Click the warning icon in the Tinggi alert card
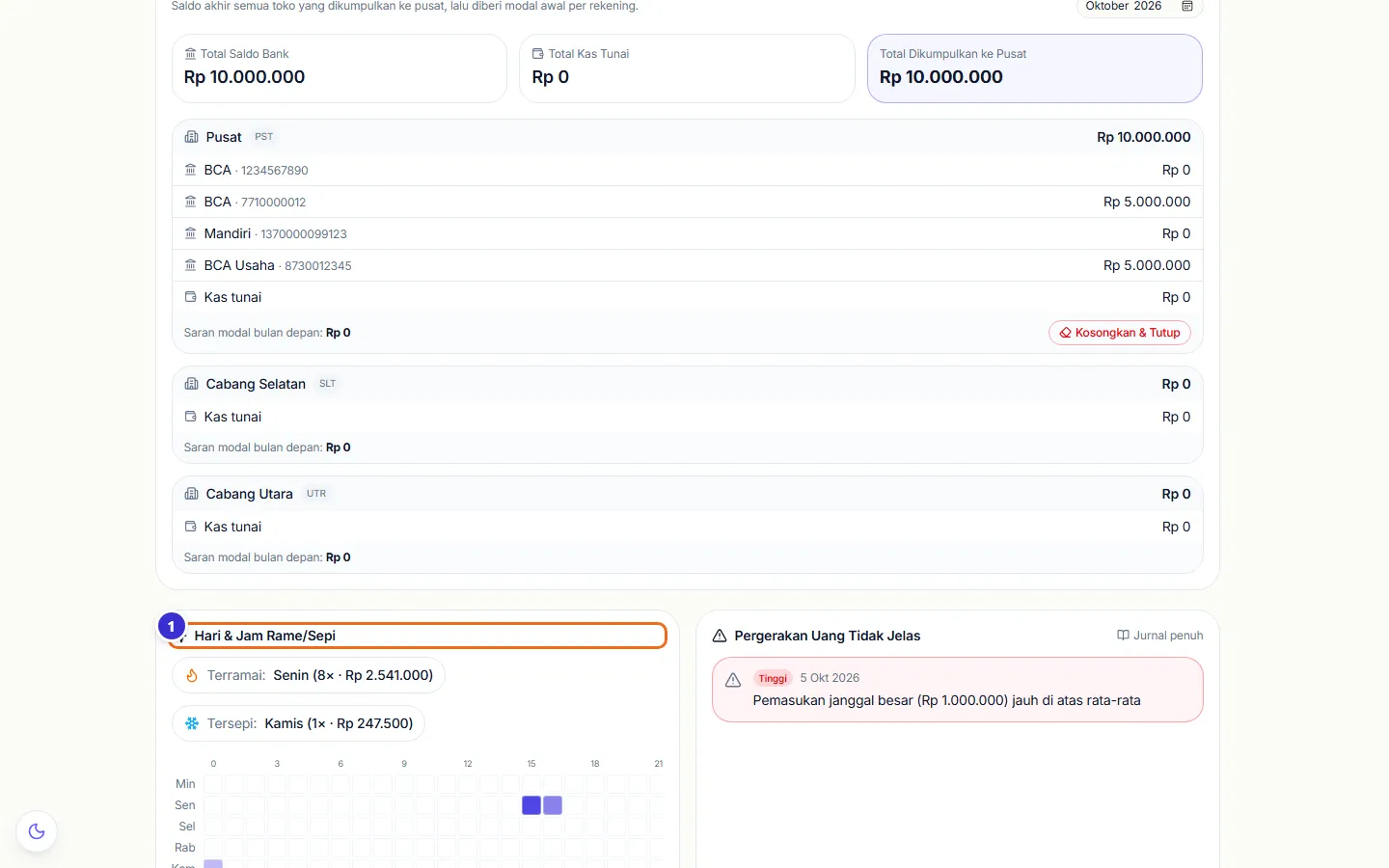Image resolution: width=1389 pixels, height=868 pixels. click(x=733, y=680)
